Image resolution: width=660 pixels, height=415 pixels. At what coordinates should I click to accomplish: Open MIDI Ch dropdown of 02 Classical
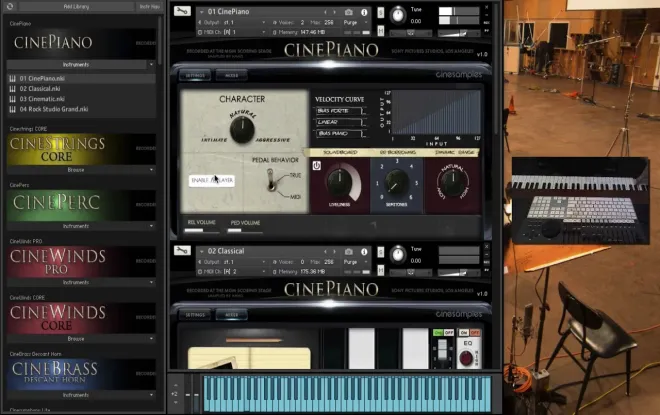coord(232,271)
